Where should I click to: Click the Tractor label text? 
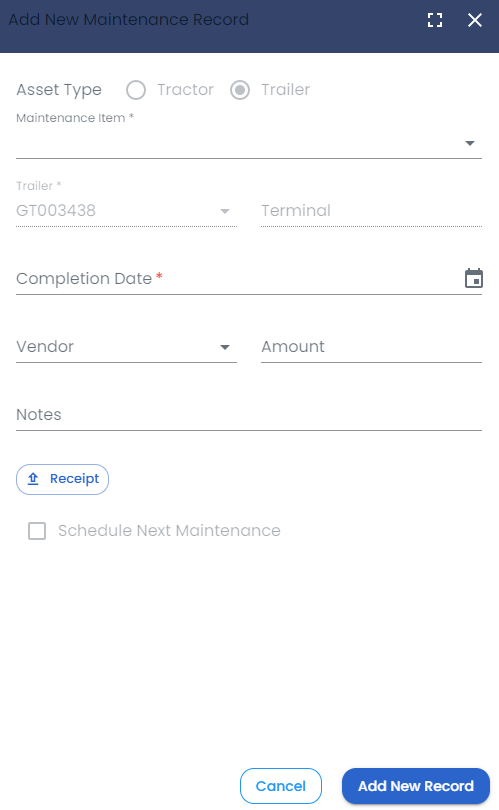185,90
